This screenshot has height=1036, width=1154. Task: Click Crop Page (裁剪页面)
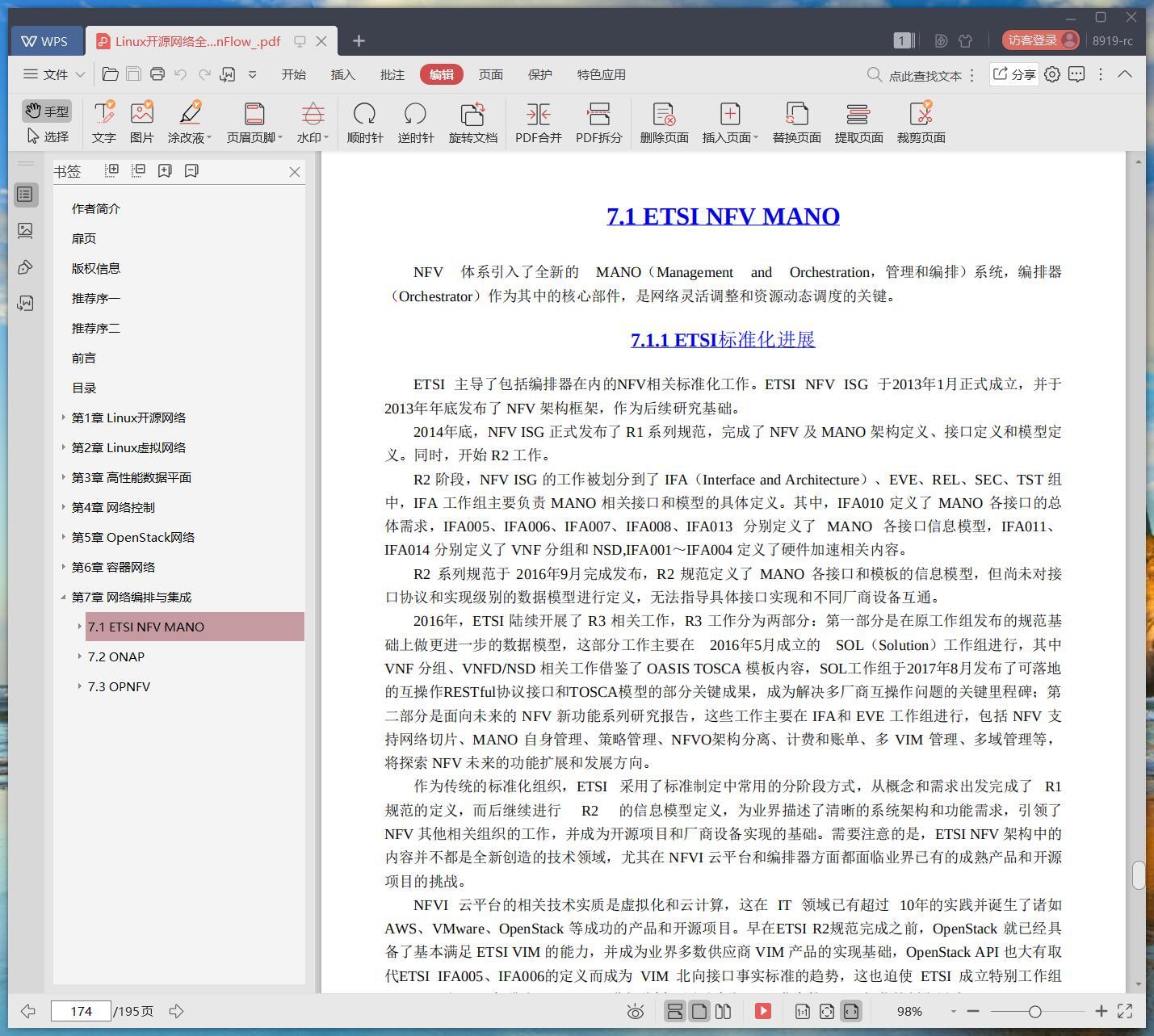click(921, 123)
